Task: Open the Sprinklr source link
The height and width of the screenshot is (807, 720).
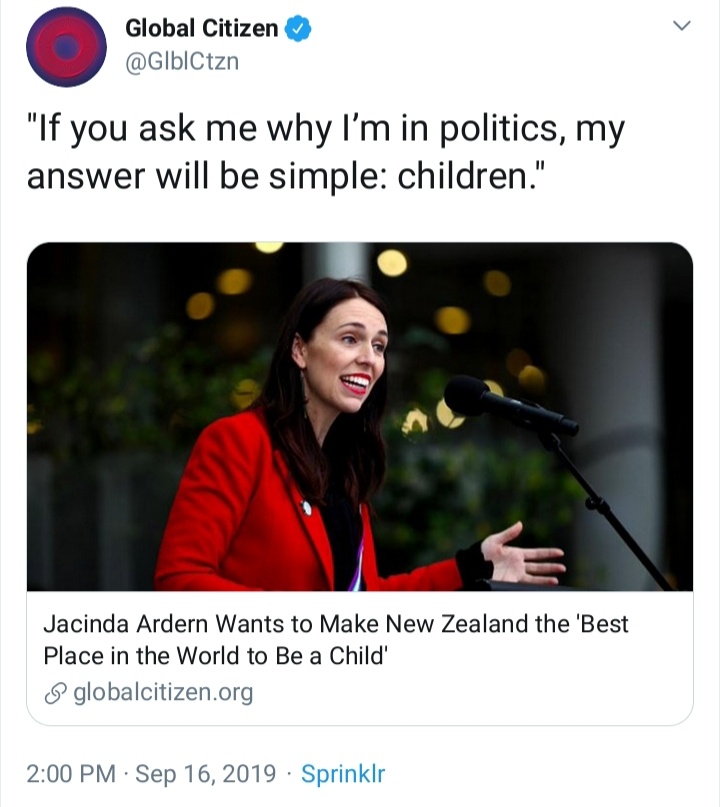Action: coord(342,773)
